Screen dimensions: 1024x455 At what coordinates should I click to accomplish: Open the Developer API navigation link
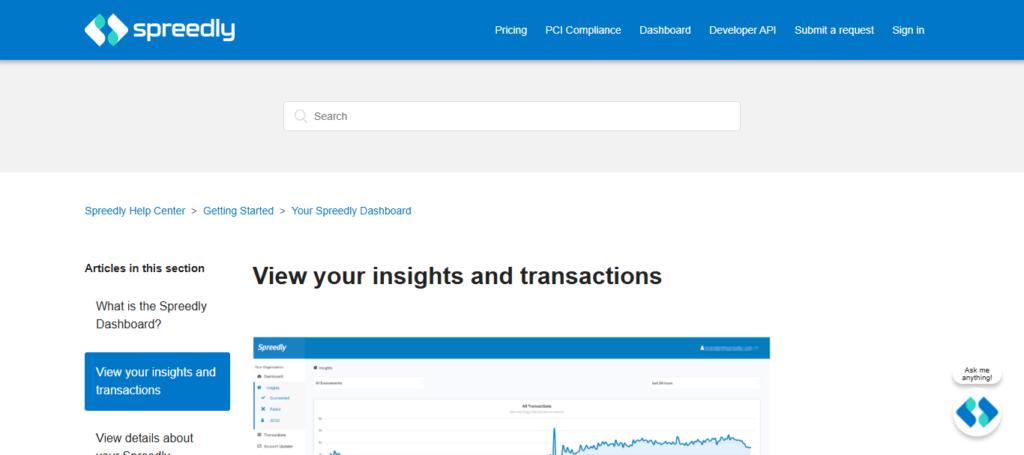coord(742,30)
